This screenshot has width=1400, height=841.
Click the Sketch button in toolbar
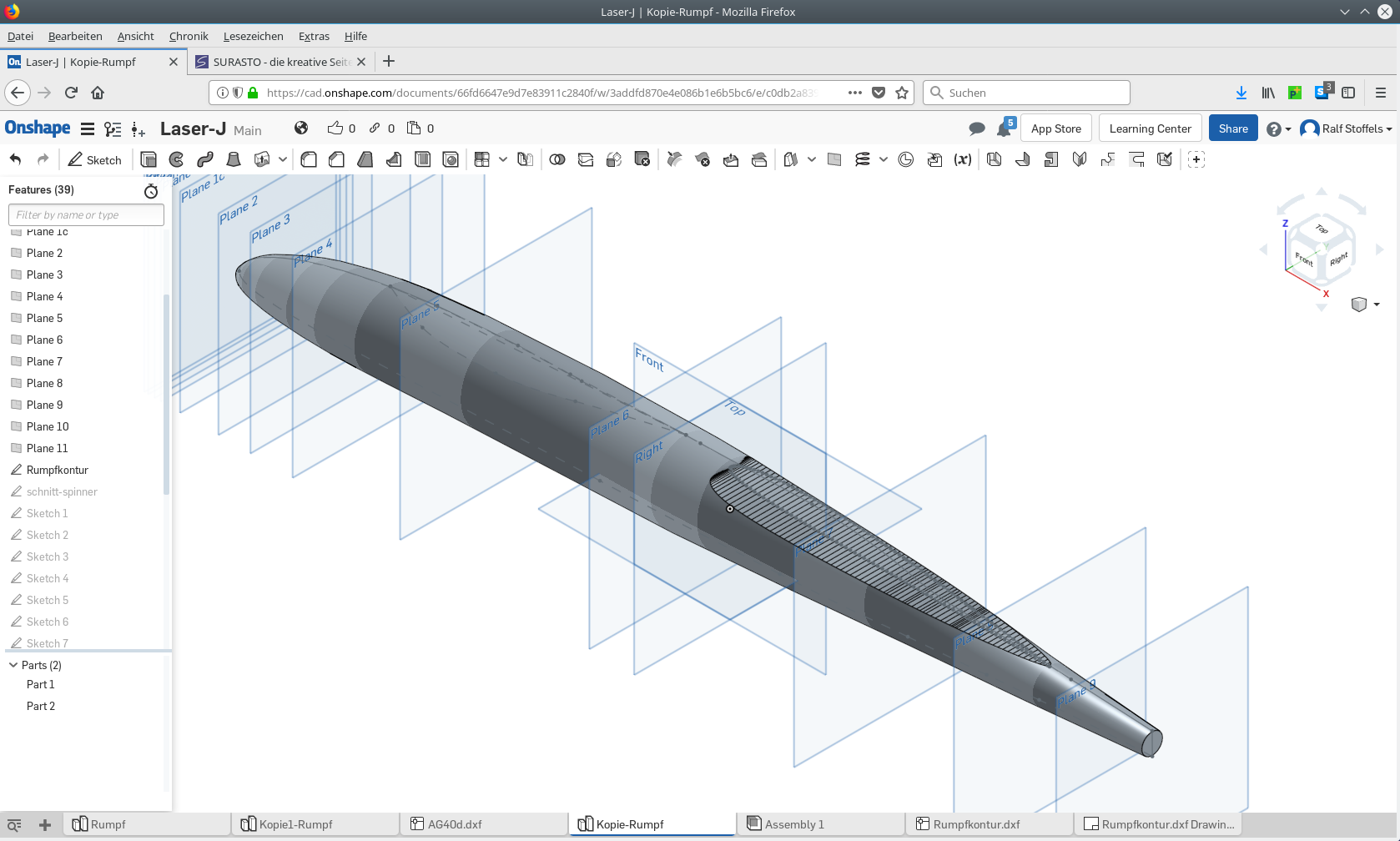95,159
